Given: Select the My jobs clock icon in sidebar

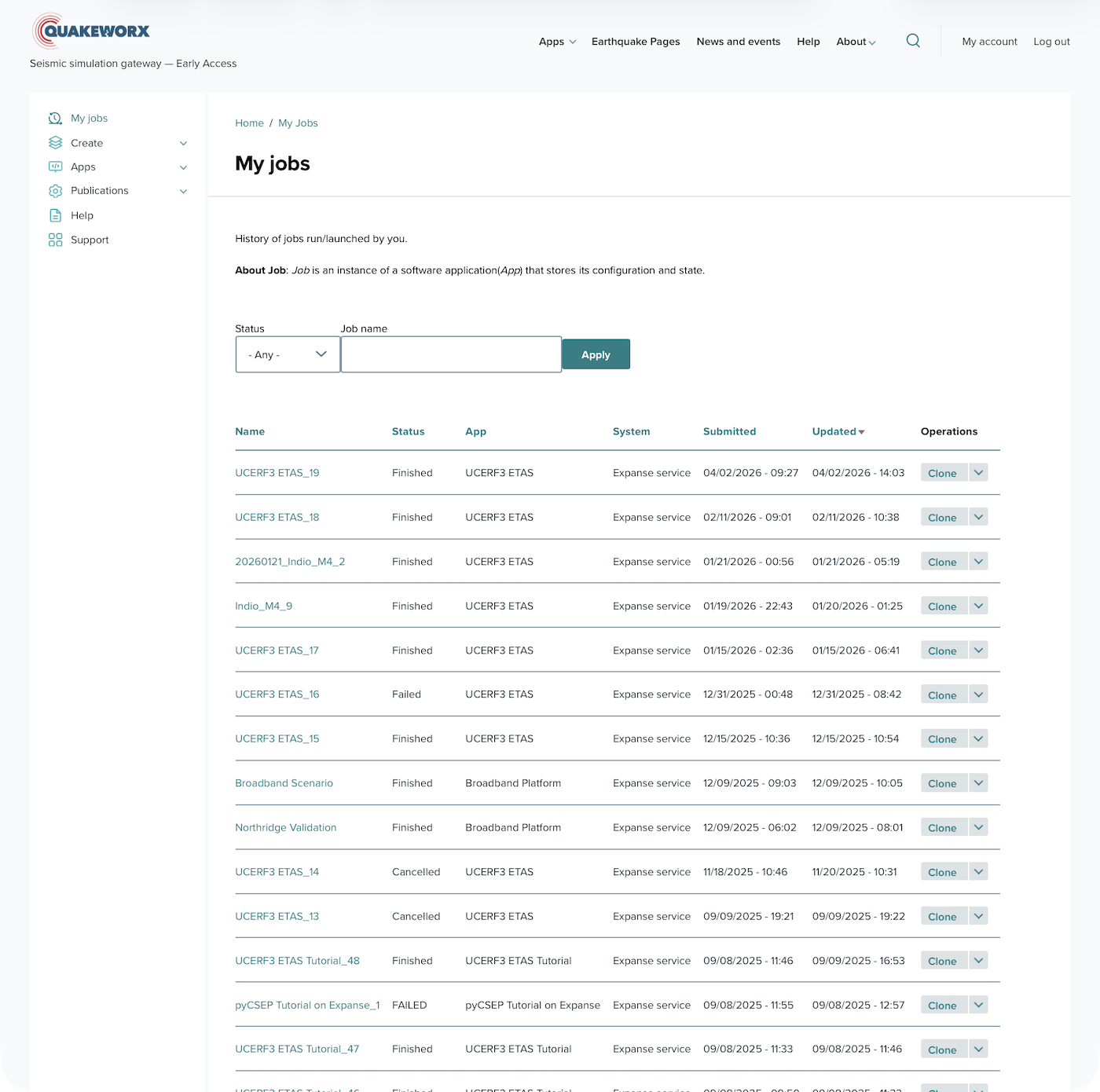Looking at the screenshot, I should pyautogui.click(x=55, y=118).
